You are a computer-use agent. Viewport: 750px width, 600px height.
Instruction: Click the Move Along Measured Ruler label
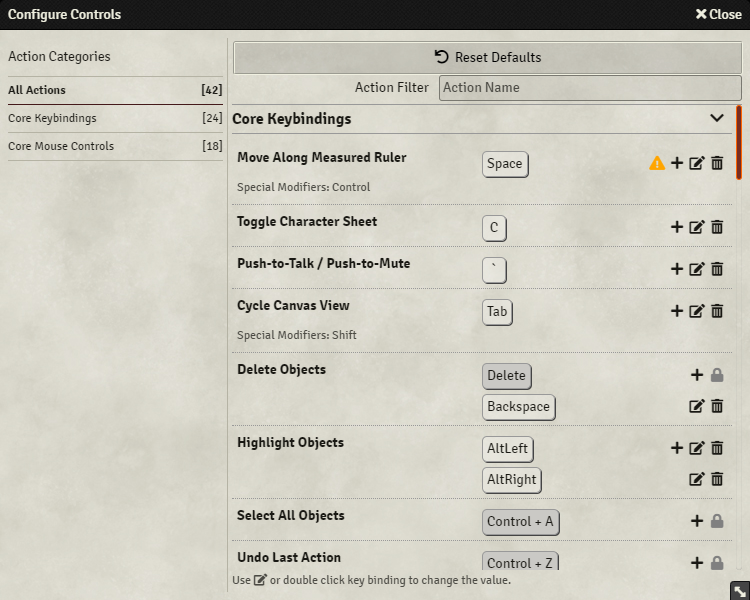(322, 157)
